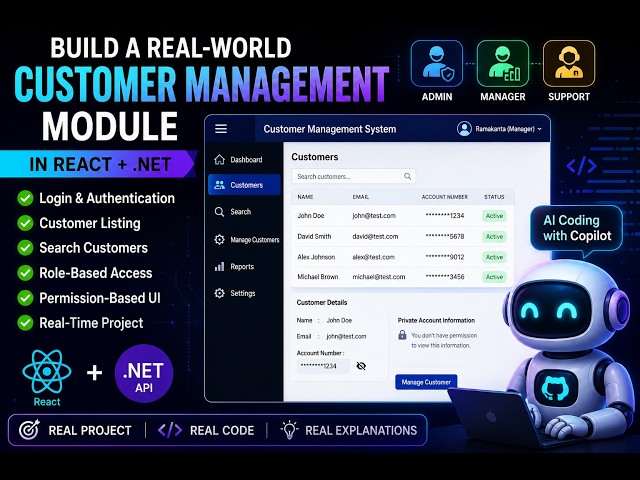Click the React atom logo

pyautogui.click(x=47, y=371)
